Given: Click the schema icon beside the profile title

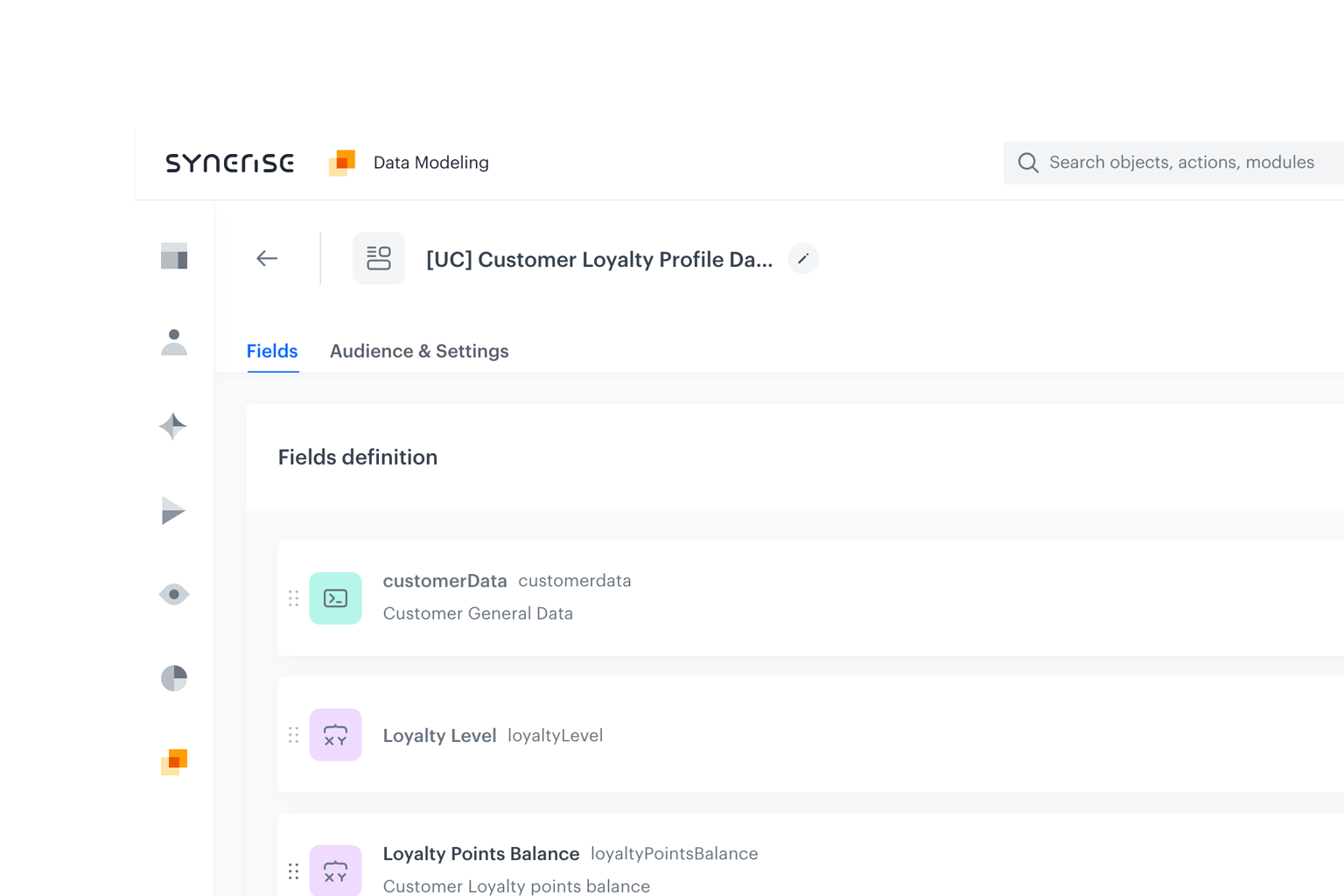Looking at the screenshot, I should coord(378,258).
